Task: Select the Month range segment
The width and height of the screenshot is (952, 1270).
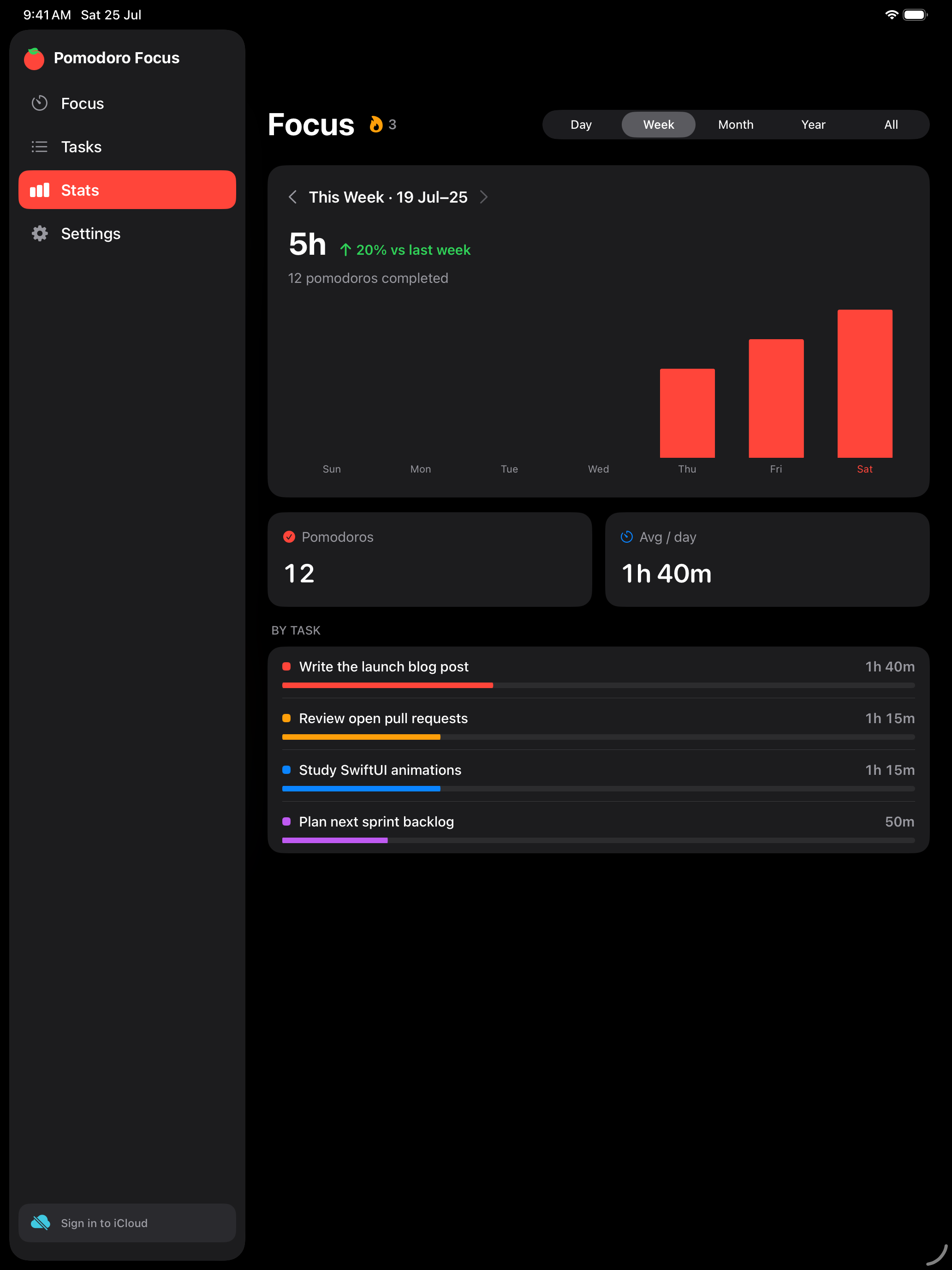Action: 736,125
